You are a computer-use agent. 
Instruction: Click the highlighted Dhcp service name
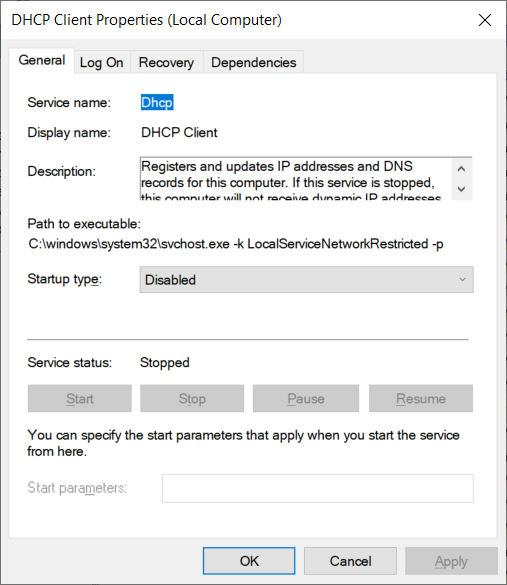pyautogui.click(x=157, y=102)
